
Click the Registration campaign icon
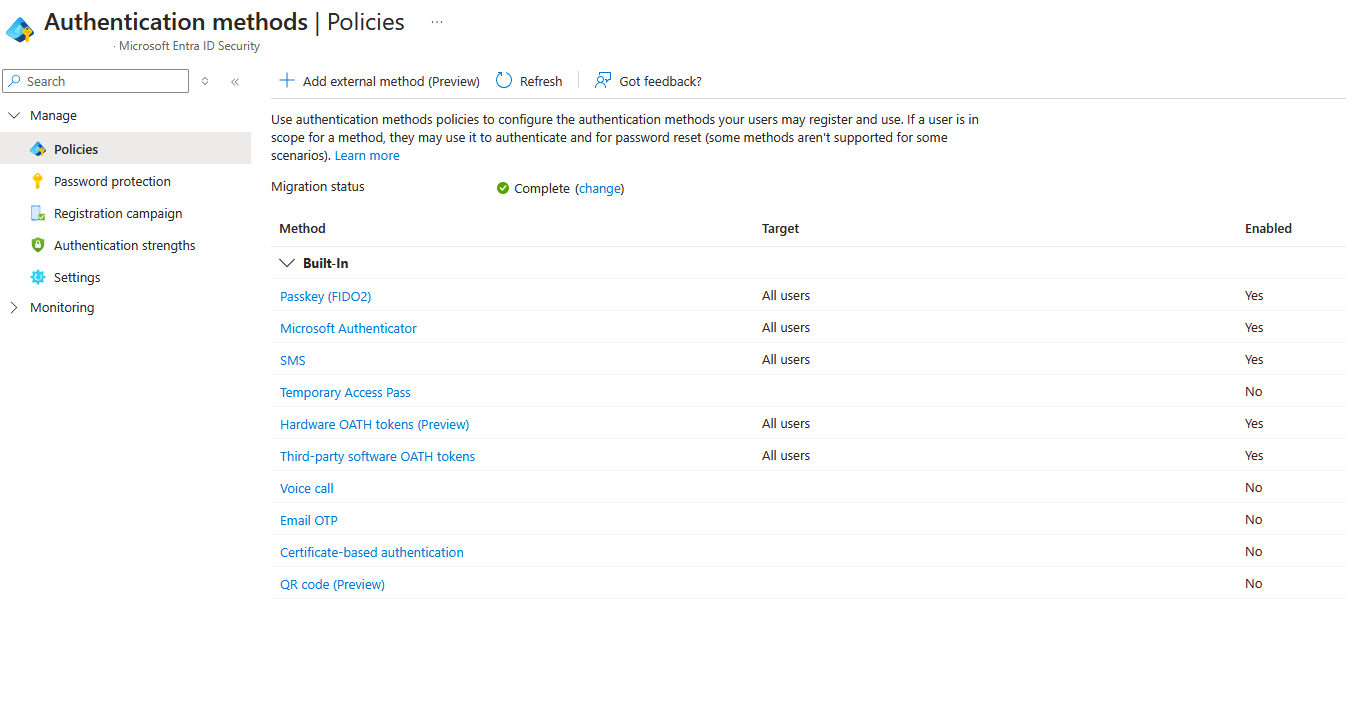40,212
